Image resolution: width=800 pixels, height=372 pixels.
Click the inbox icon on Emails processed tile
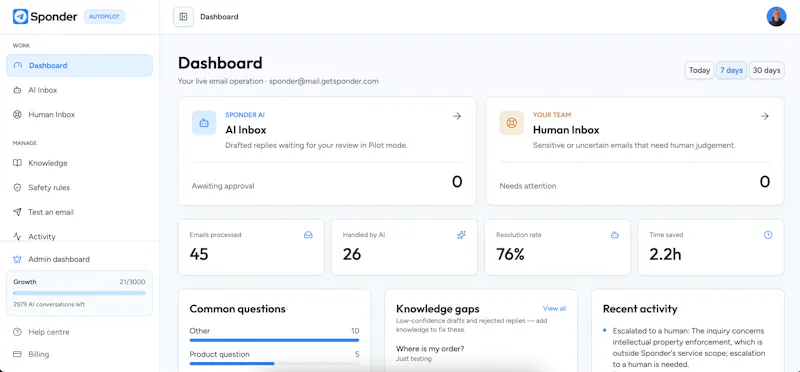click(x=308, y=235)
